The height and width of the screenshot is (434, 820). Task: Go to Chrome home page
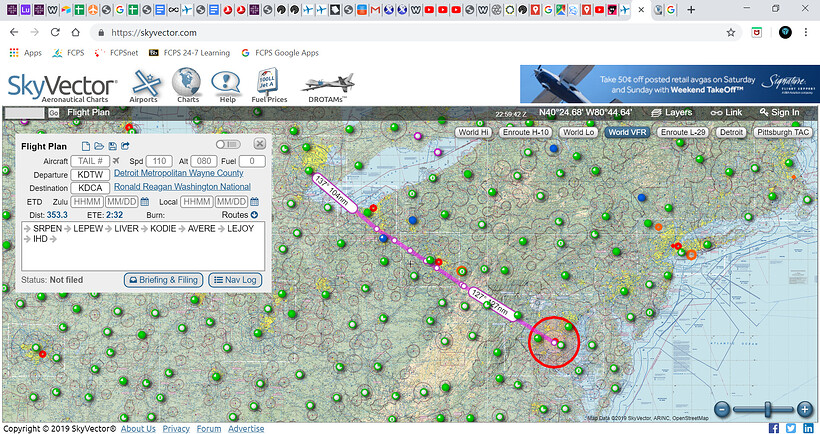click(x=75, y=32)
